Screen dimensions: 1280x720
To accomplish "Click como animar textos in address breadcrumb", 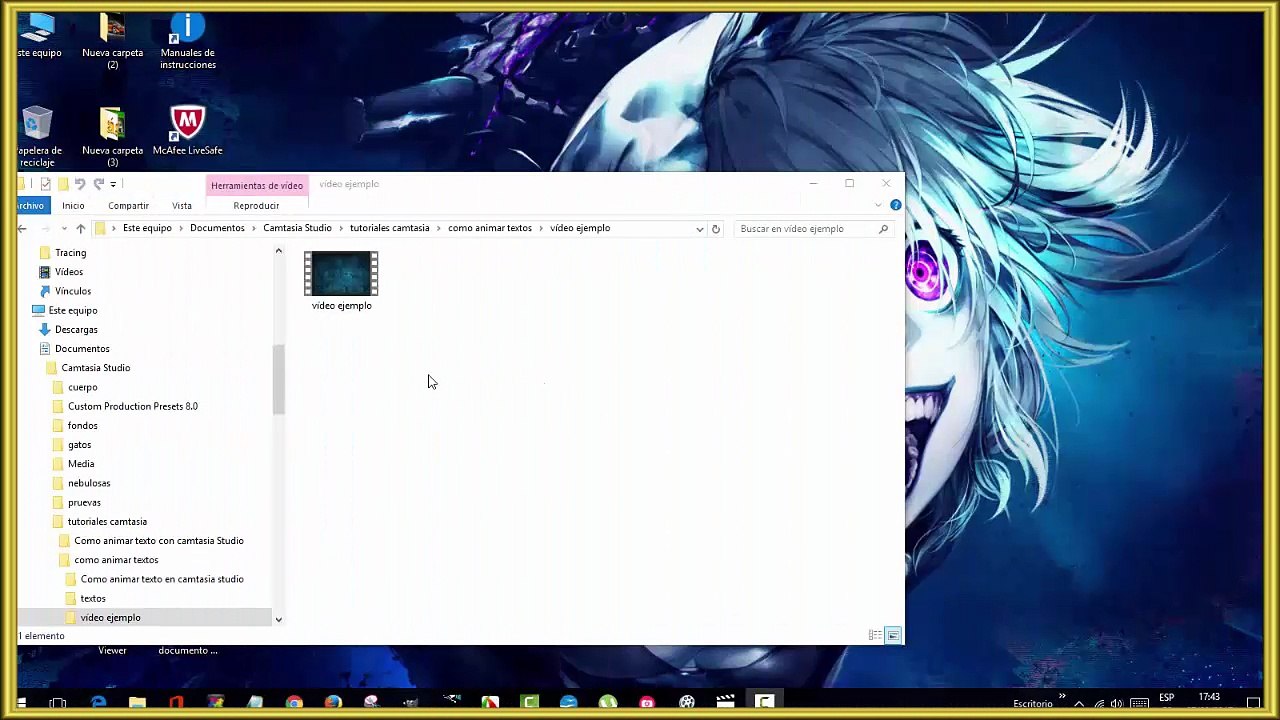I will click(x=490, y=228).
